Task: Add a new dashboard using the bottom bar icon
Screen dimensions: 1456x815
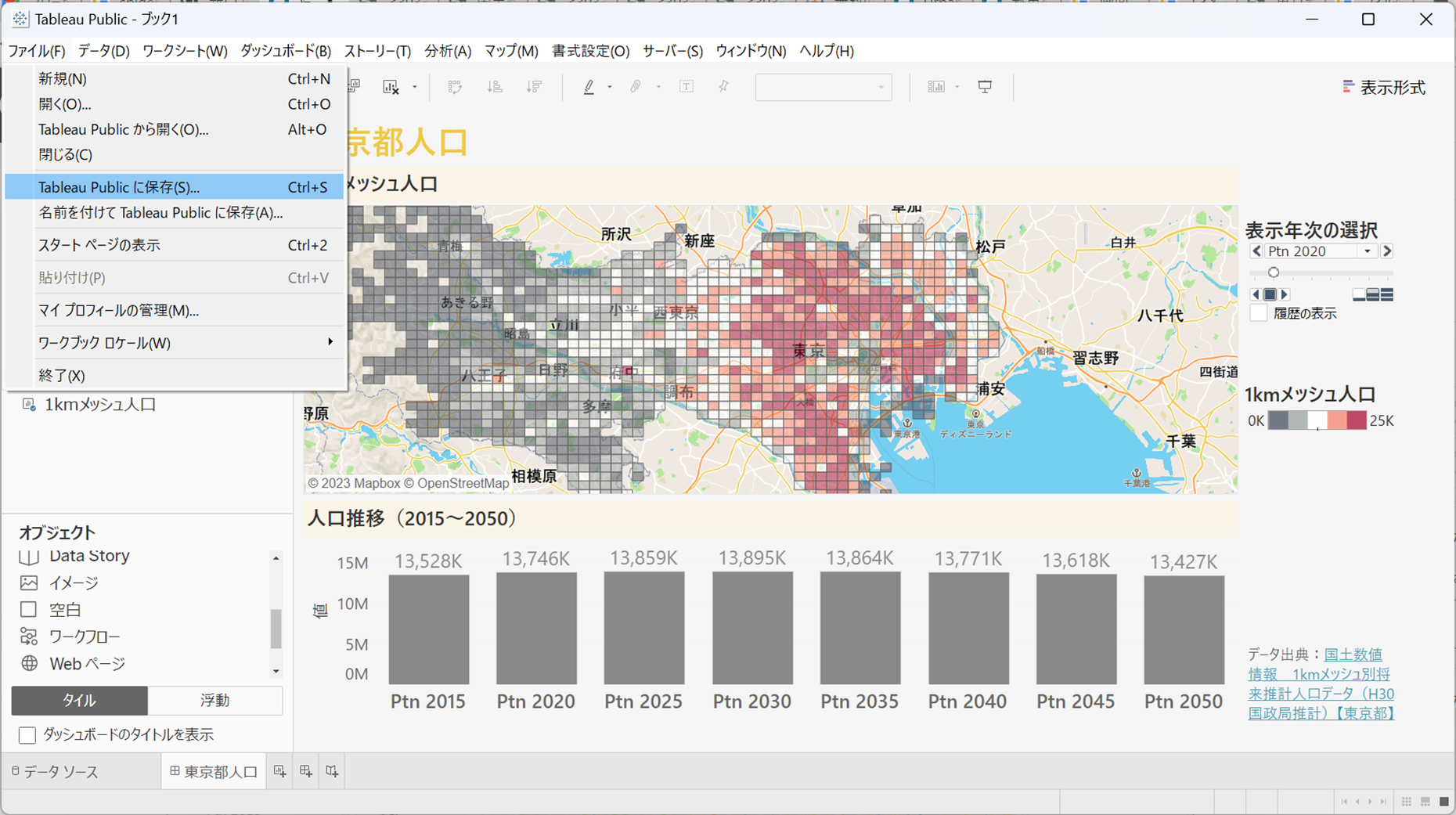Action: (x=305, y=772)
